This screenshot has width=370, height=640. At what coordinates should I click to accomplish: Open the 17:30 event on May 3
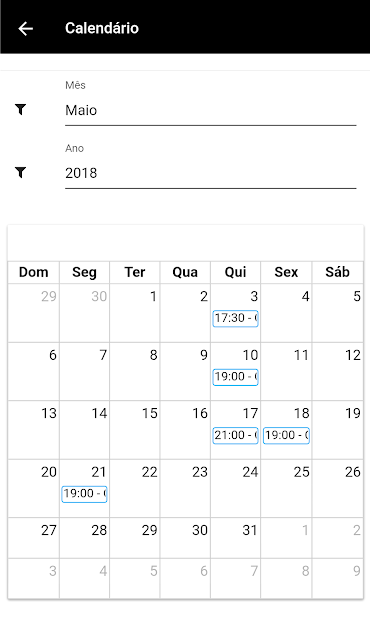(235, 318)
